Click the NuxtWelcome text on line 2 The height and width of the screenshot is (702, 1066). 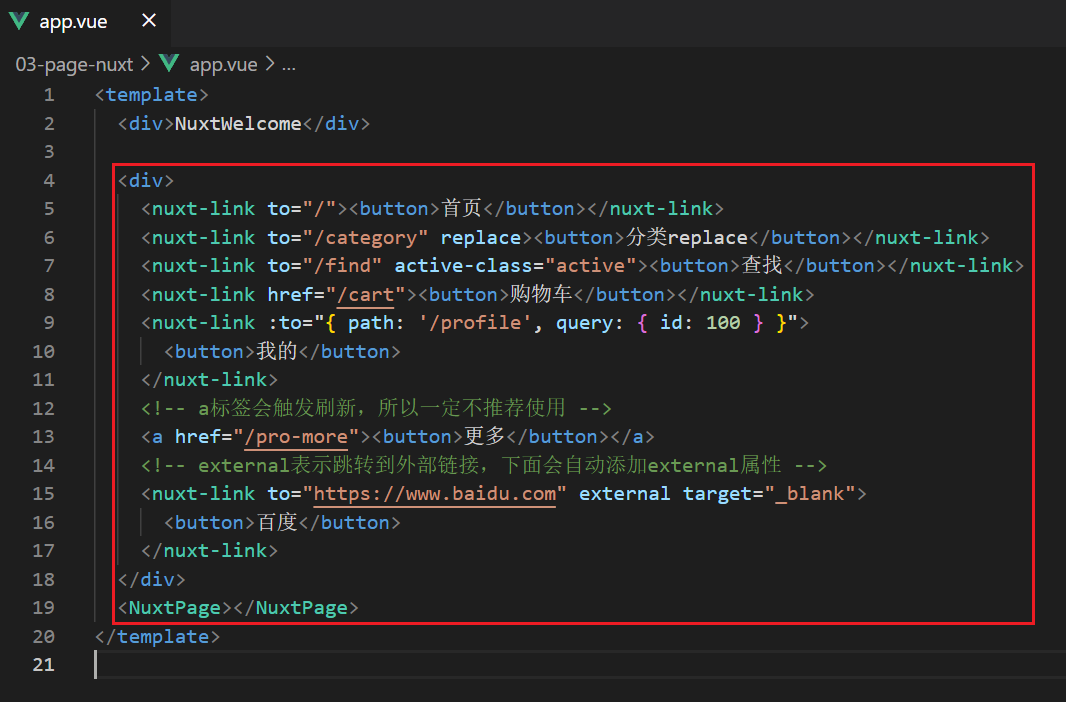238,124
